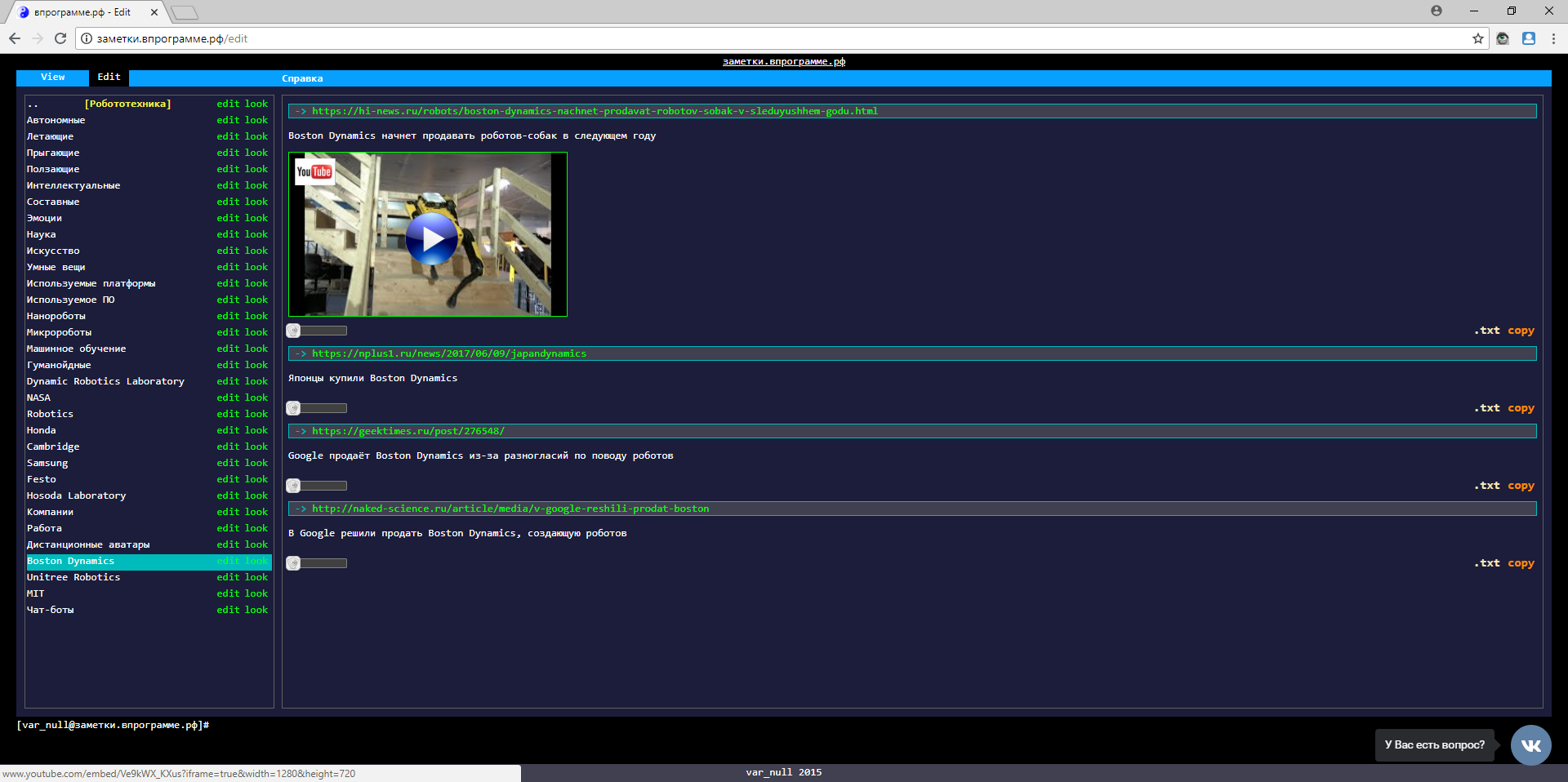The image size is (1568, 782).
Task: Download first note as .txt
Action: coord(1487,331)
